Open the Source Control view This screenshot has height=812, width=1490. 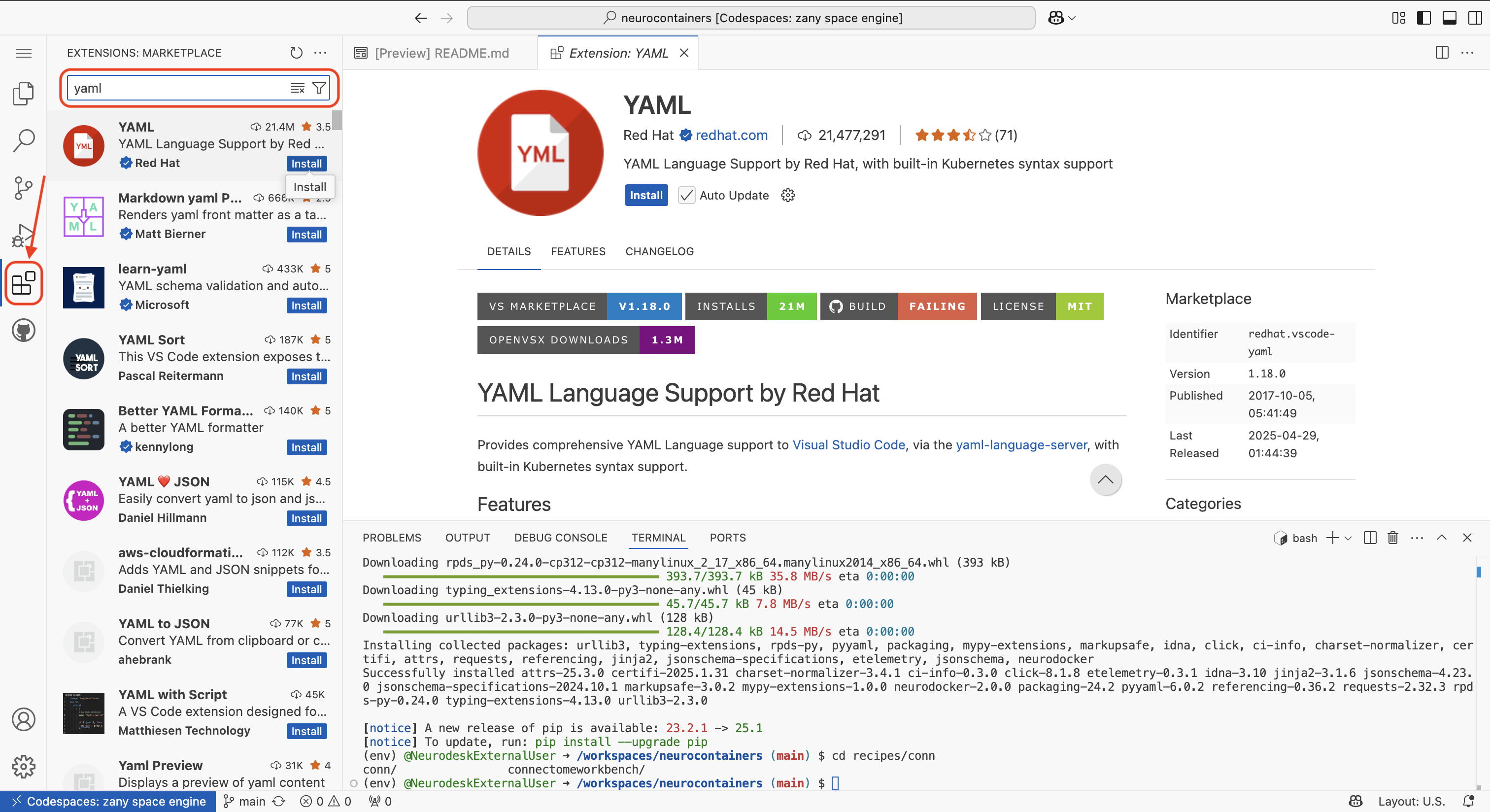pyautogui.click(x=23, y=188)
